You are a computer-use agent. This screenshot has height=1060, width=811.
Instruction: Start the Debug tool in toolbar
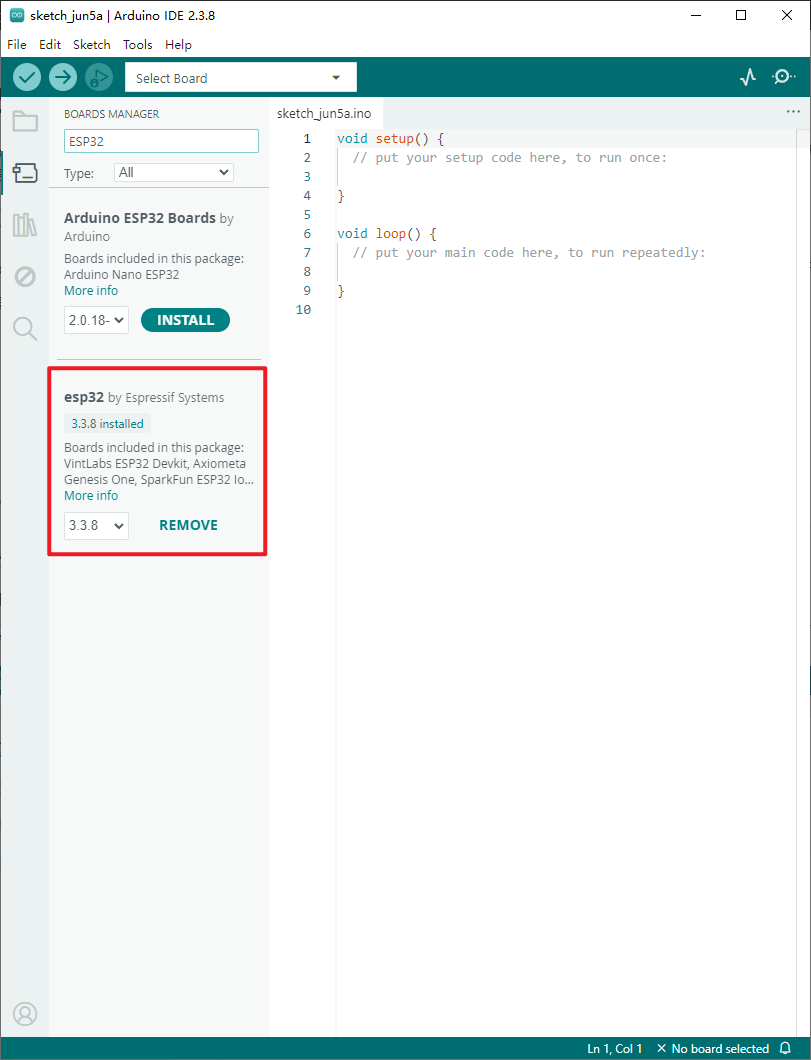[99, 77]
